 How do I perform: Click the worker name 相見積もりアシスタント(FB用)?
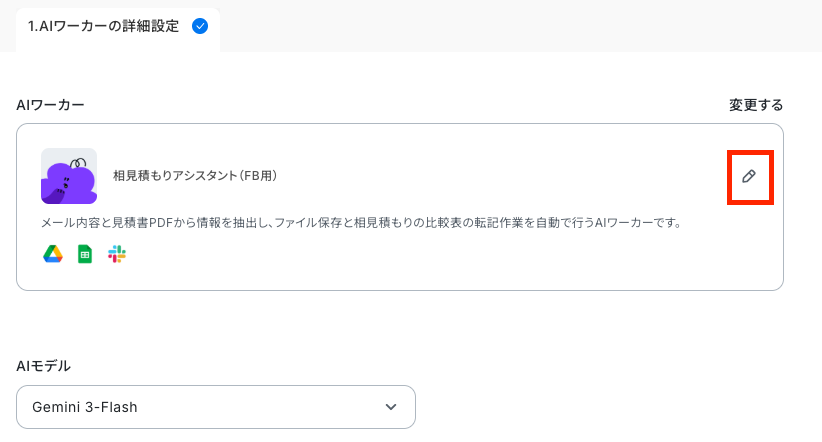pyautogui.click(x=195, y=176)
